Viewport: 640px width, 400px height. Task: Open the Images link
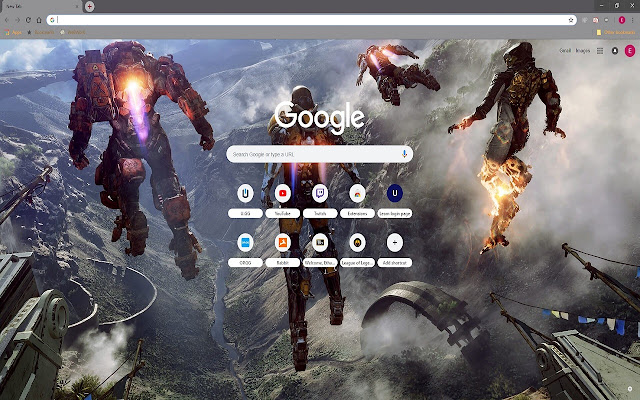582,51
